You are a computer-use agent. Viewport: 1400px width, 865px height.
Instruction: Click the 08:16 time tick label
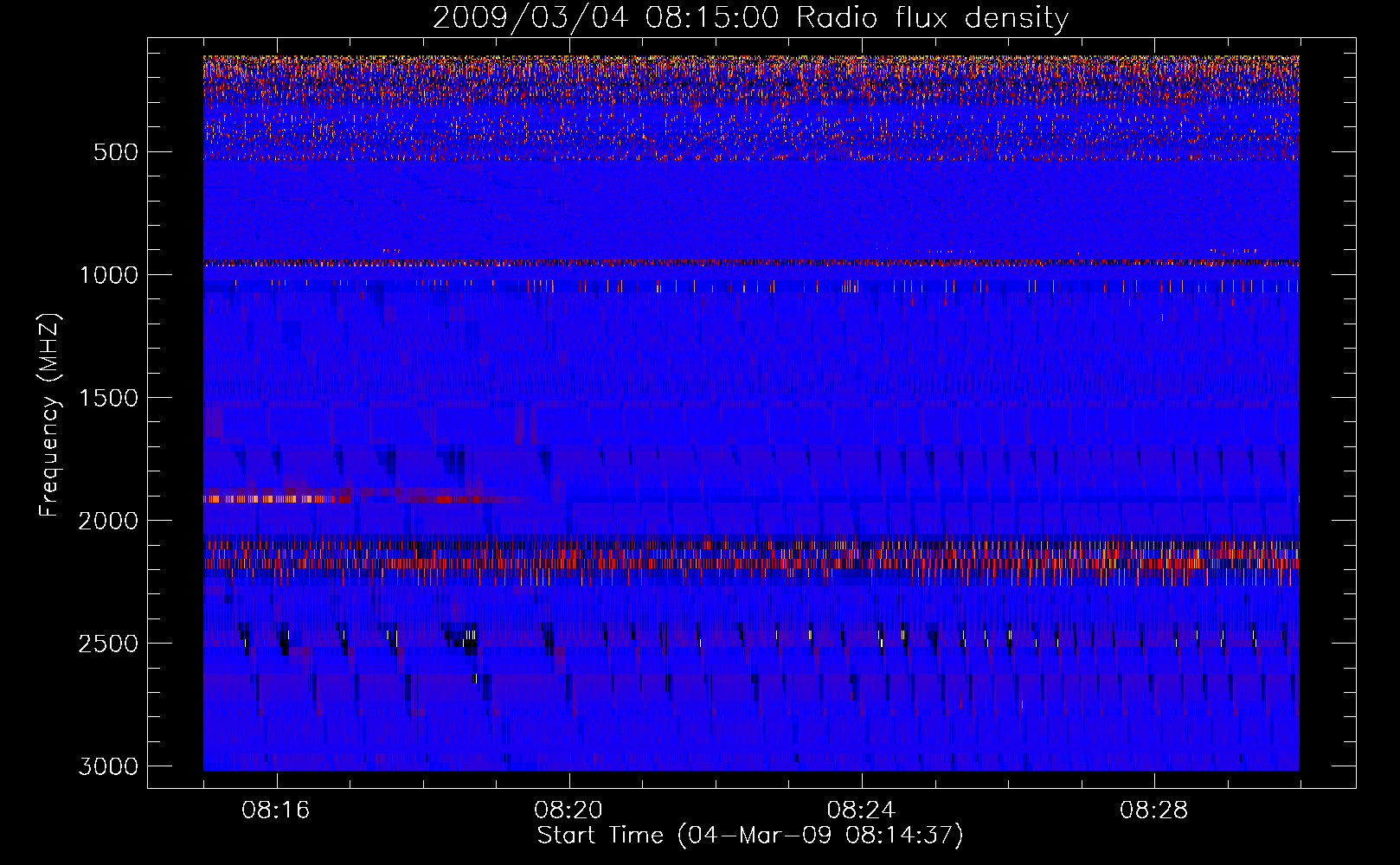coord(276,811)
